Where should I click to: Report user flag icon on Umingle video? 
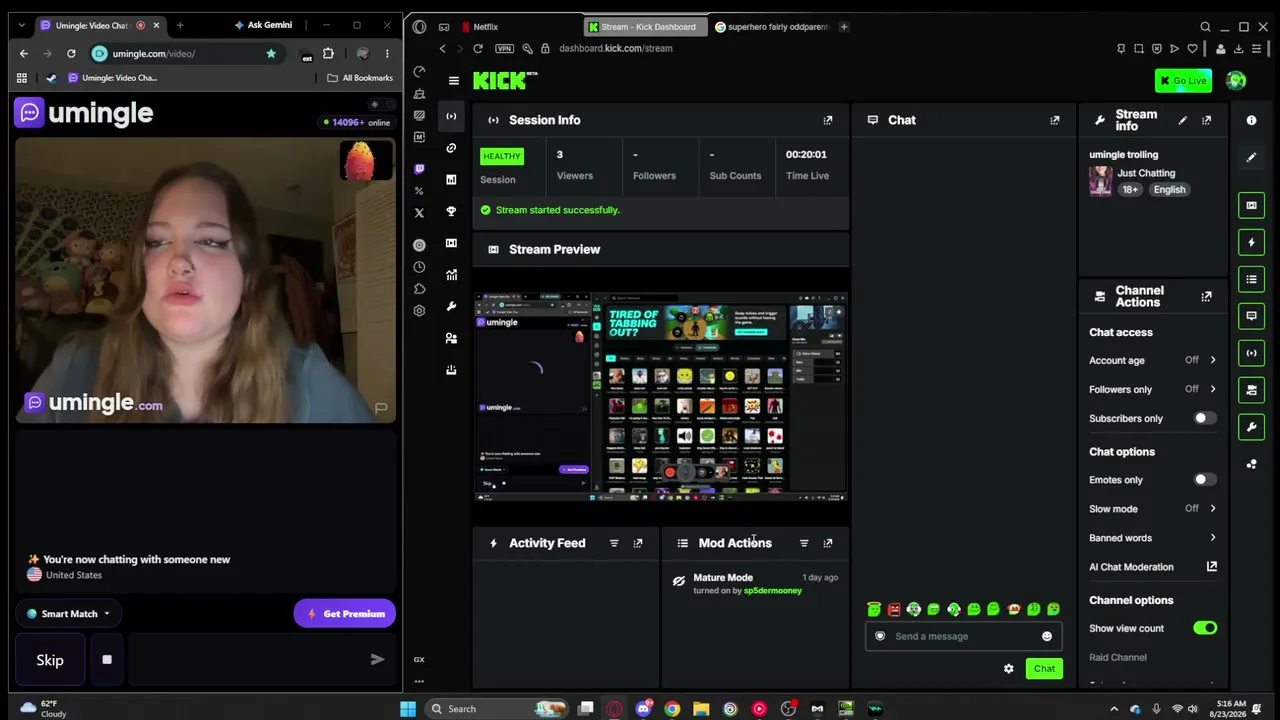pyautogui.click(x=381, y=408)
